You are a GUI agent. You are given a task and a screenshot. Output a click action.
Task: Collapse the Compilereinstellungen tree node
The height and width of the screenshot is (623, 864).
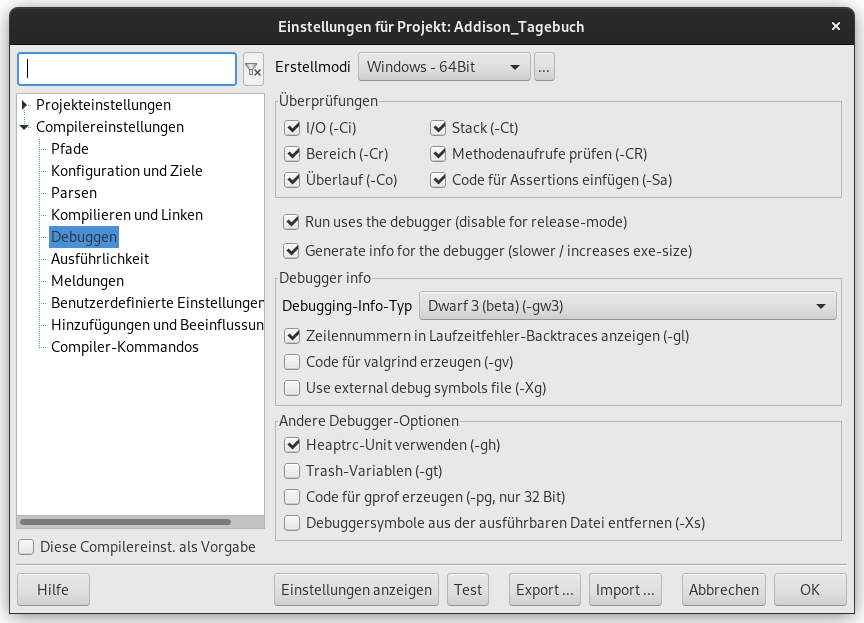pos(25,127)
